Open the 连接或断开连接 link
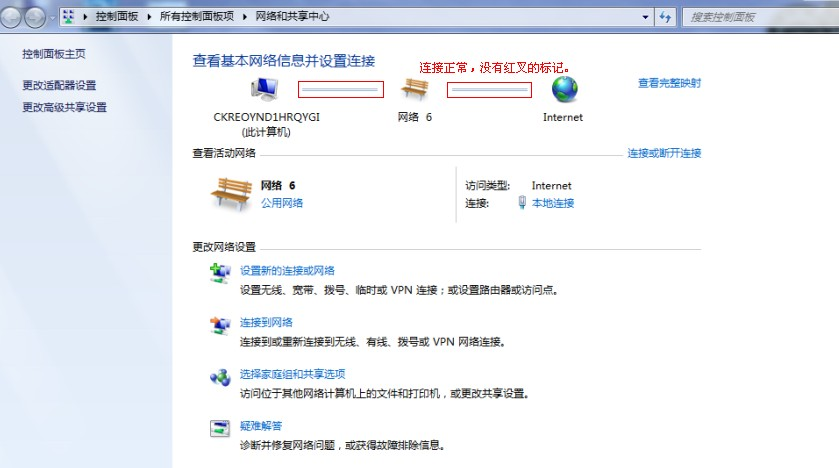Screen dimensions: 839x468 [664, 154]
